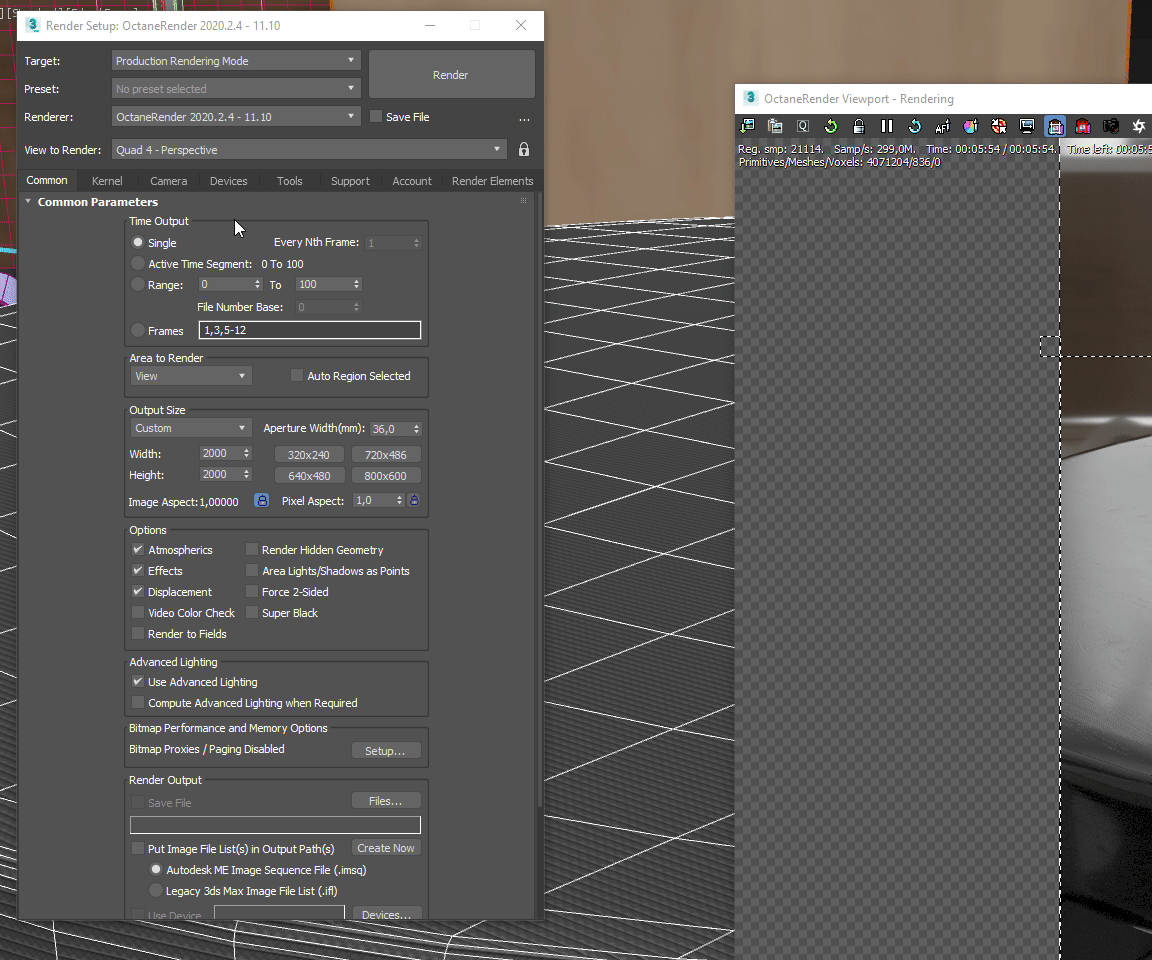The image size is (1152, 960).
Task: Click the Width spinner arrows
Action: [x=247, y=454]
